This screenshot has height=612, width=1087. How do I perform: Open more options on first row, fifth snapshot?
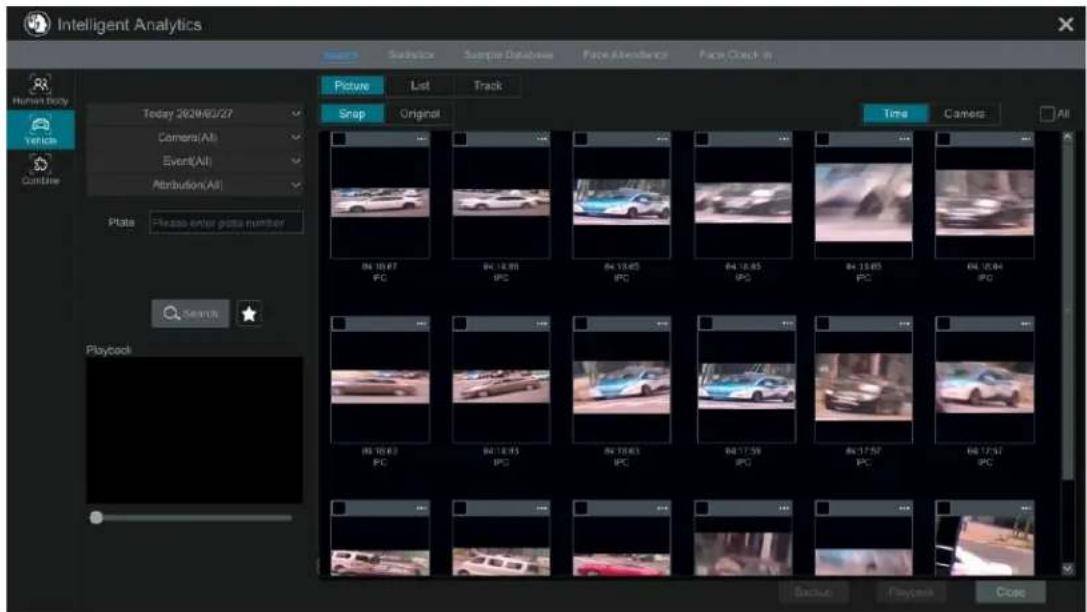(x=904, y=139)
